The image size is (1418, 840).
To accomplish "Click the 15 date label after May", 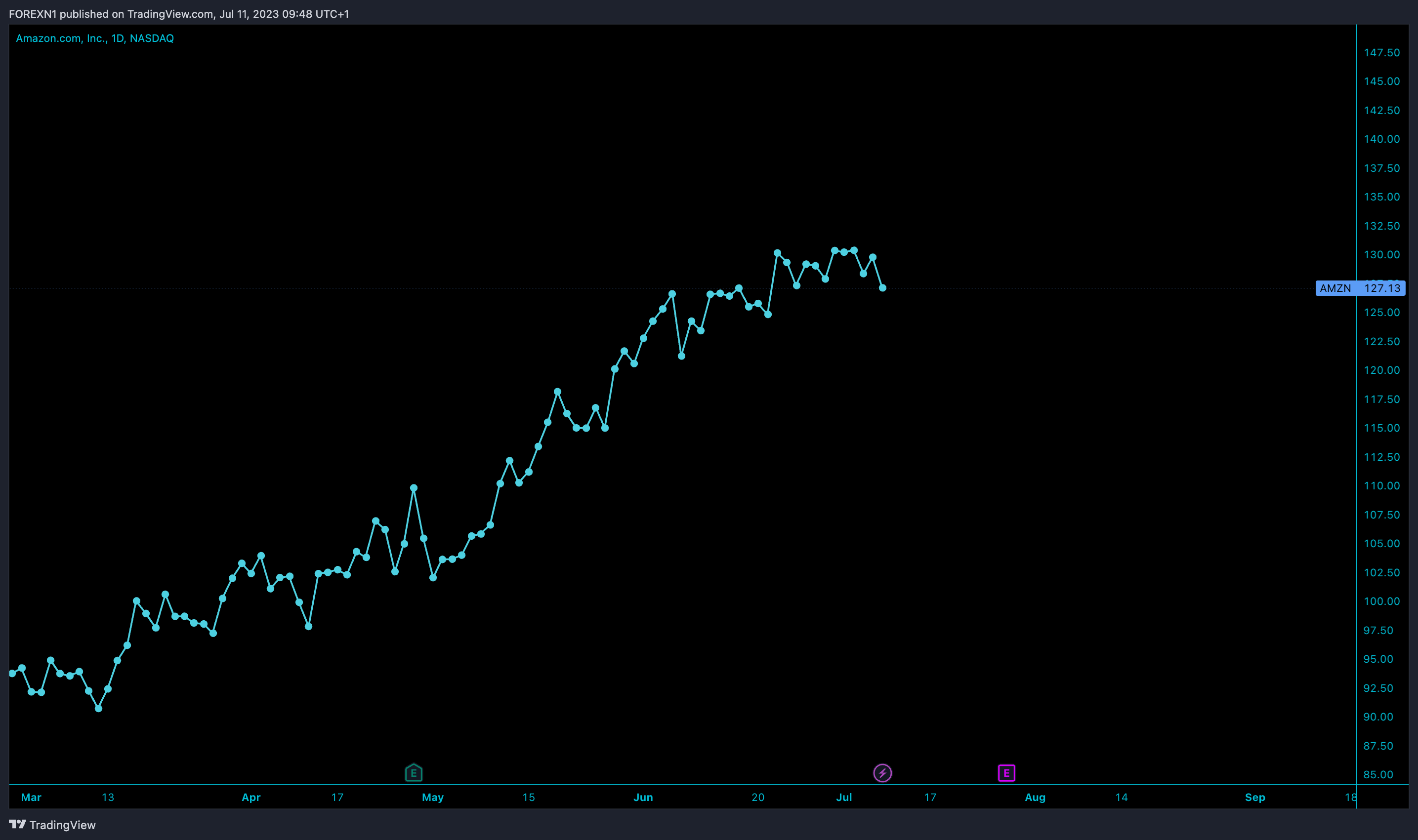I will [528, 798].
